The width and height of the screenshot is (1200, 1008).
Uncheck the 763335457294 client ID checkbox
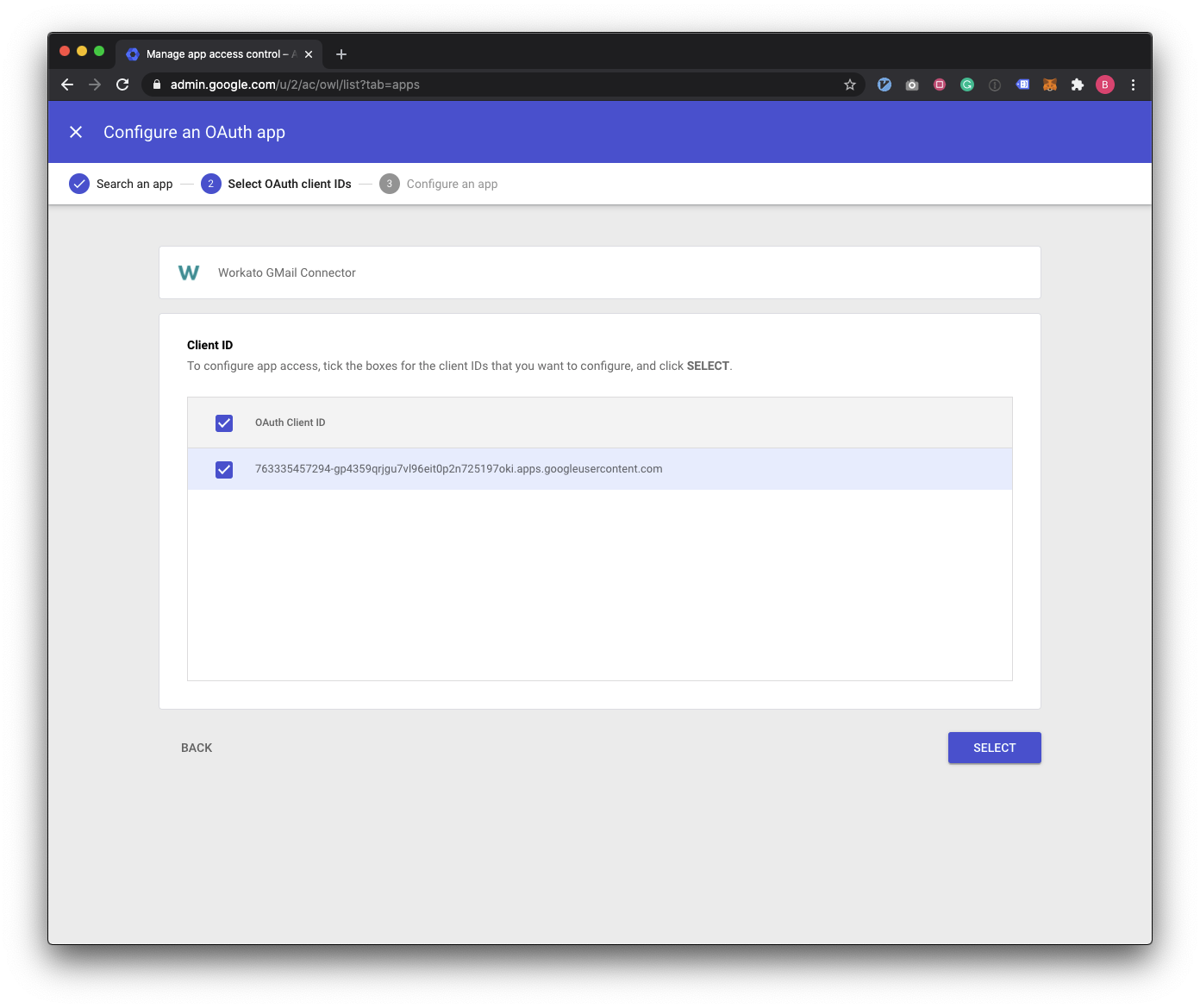tap(223, 469)
